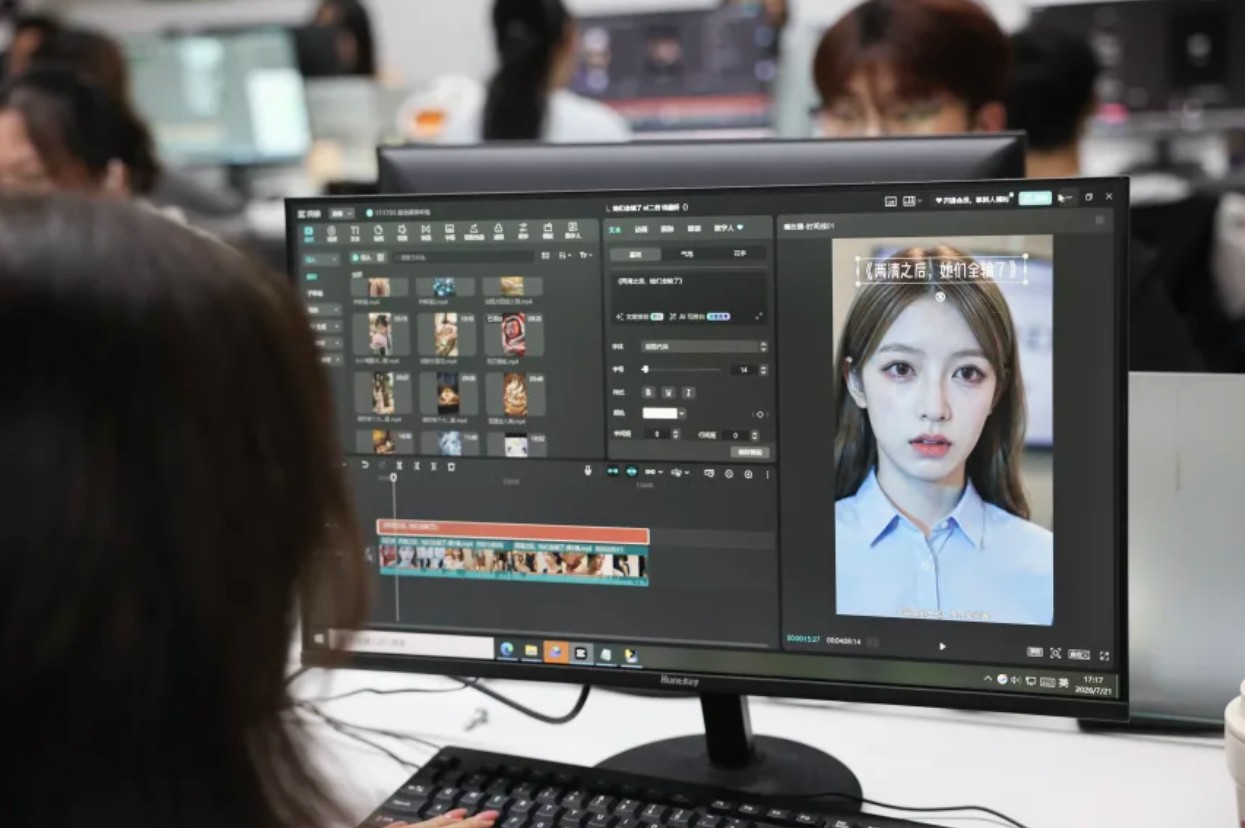Toggle italic text style

pos(688,392)
